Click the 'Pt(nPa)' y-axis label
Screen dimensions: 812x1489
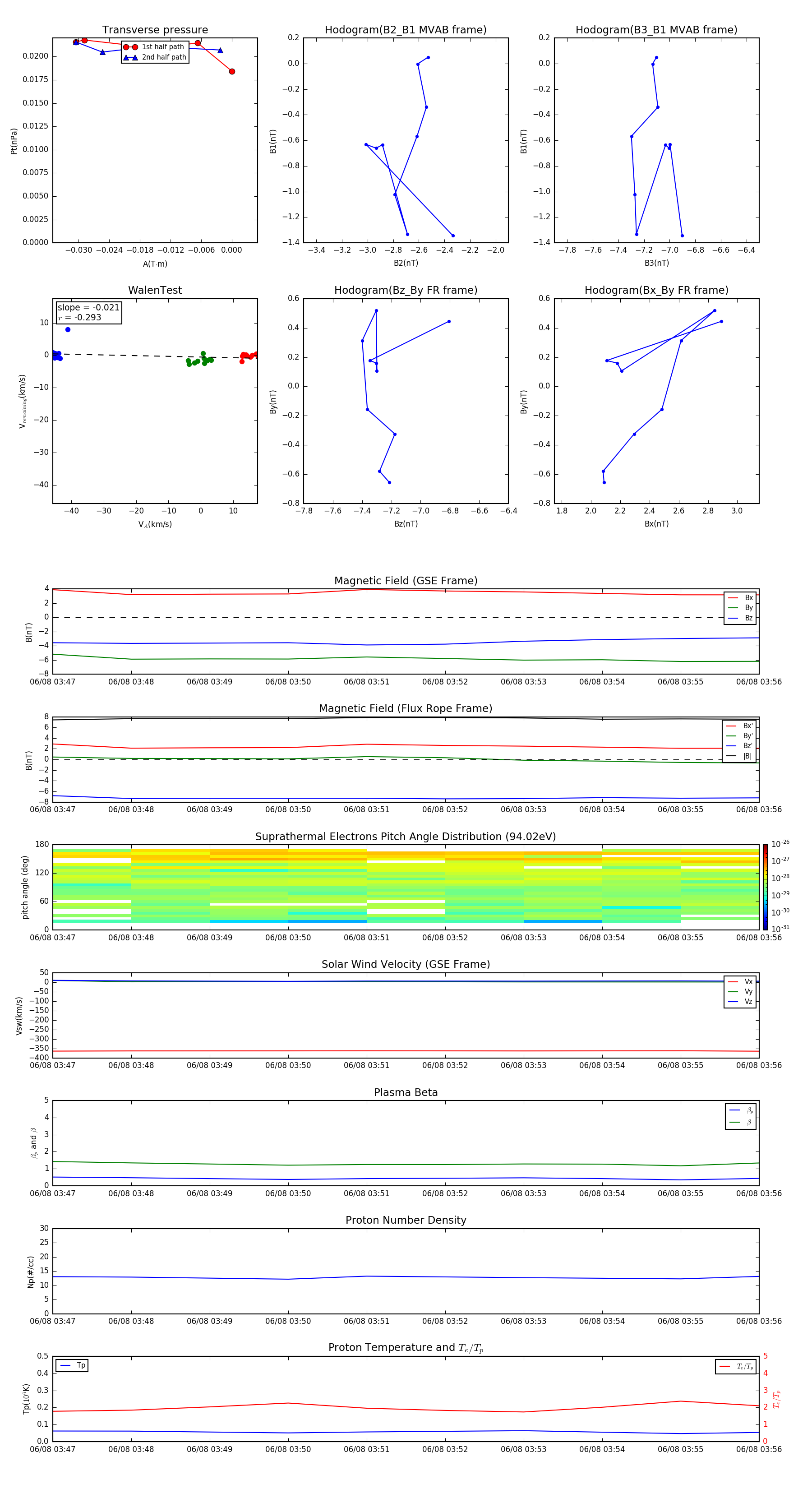(14, 141)
